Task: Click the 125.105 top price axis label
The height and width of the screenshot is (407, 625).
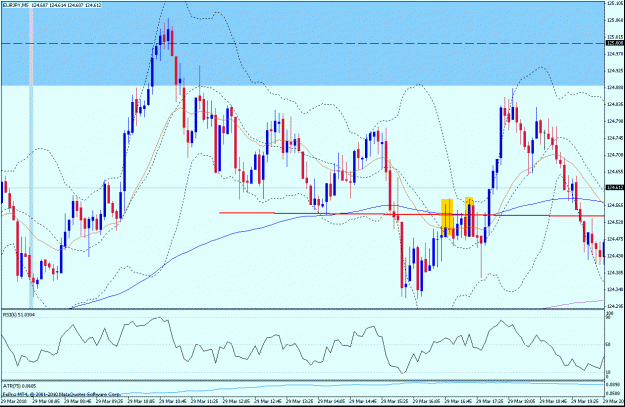Action: pos(614,3)
